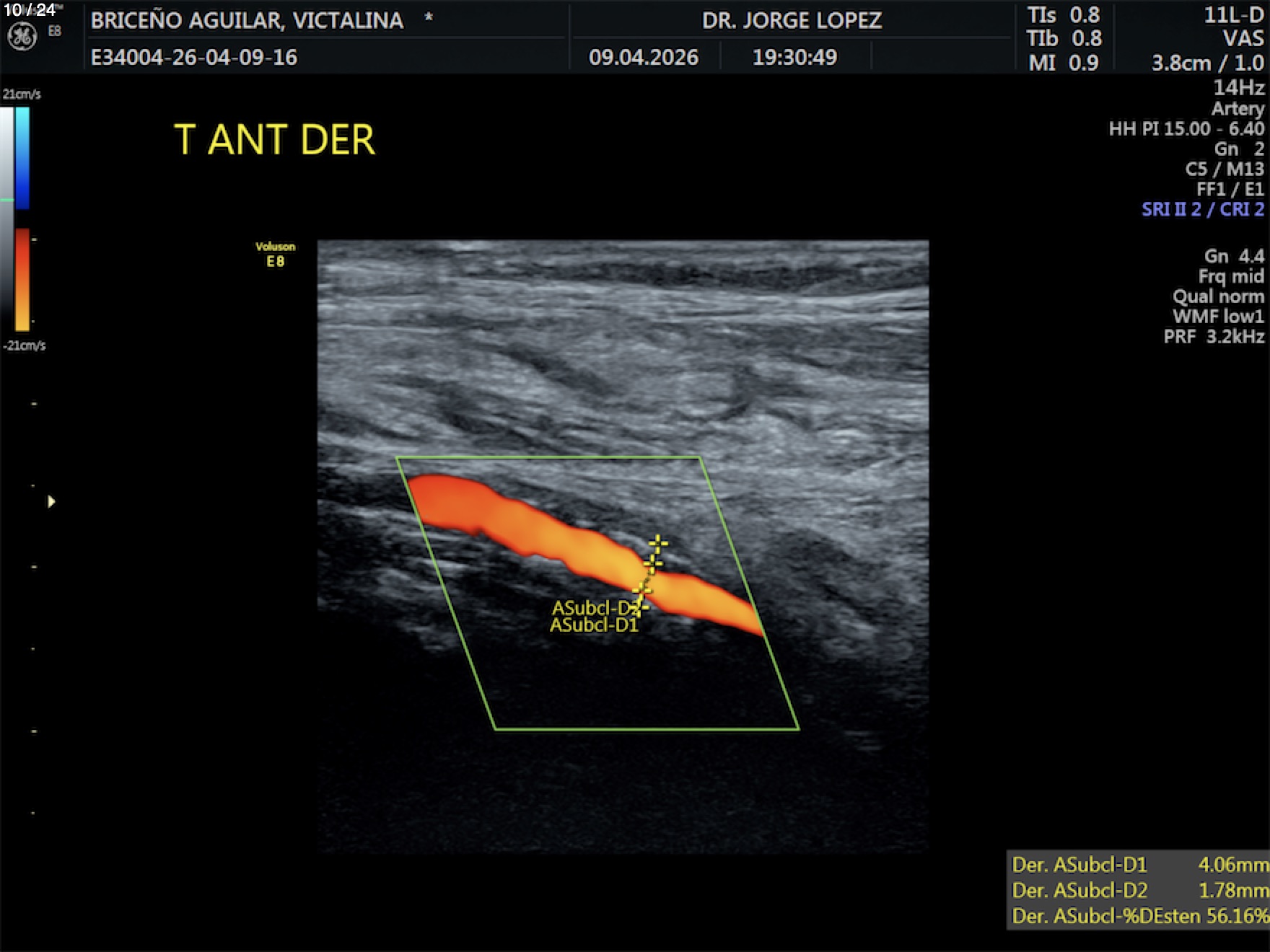The width and height of the screenshot is (1270, 952).
Task: Click the grayscale bar at the left edge
Action: coord(6,216)
